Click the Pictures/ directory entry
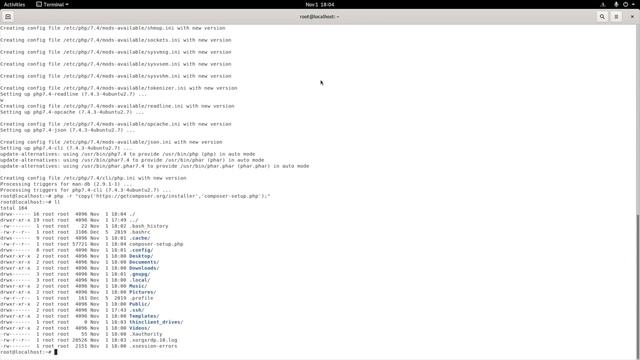 142,292
